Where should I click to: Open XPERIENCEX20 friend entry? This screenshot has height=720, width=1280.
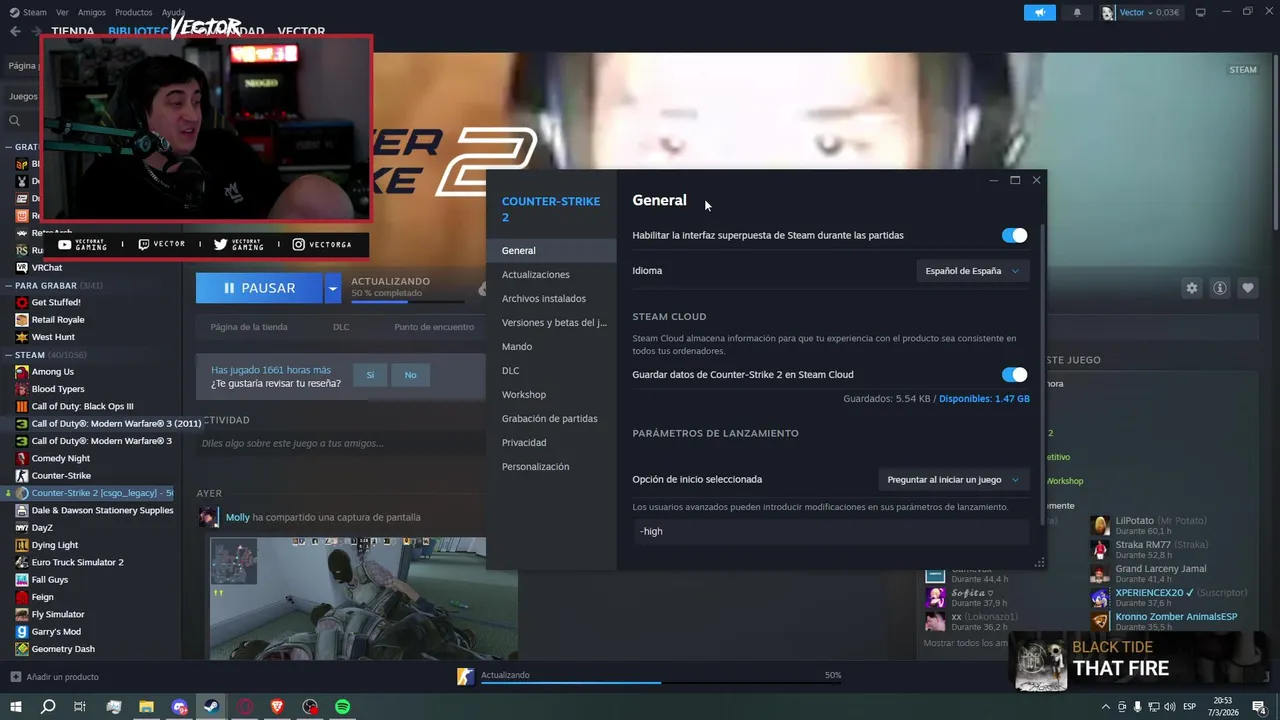(1170, 598)
